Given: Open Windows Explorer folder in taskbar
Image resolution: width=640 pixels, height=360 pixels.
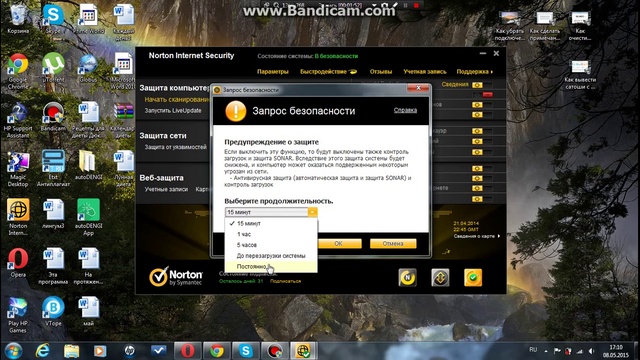Looking at the screenshot, I should [71, 351].
